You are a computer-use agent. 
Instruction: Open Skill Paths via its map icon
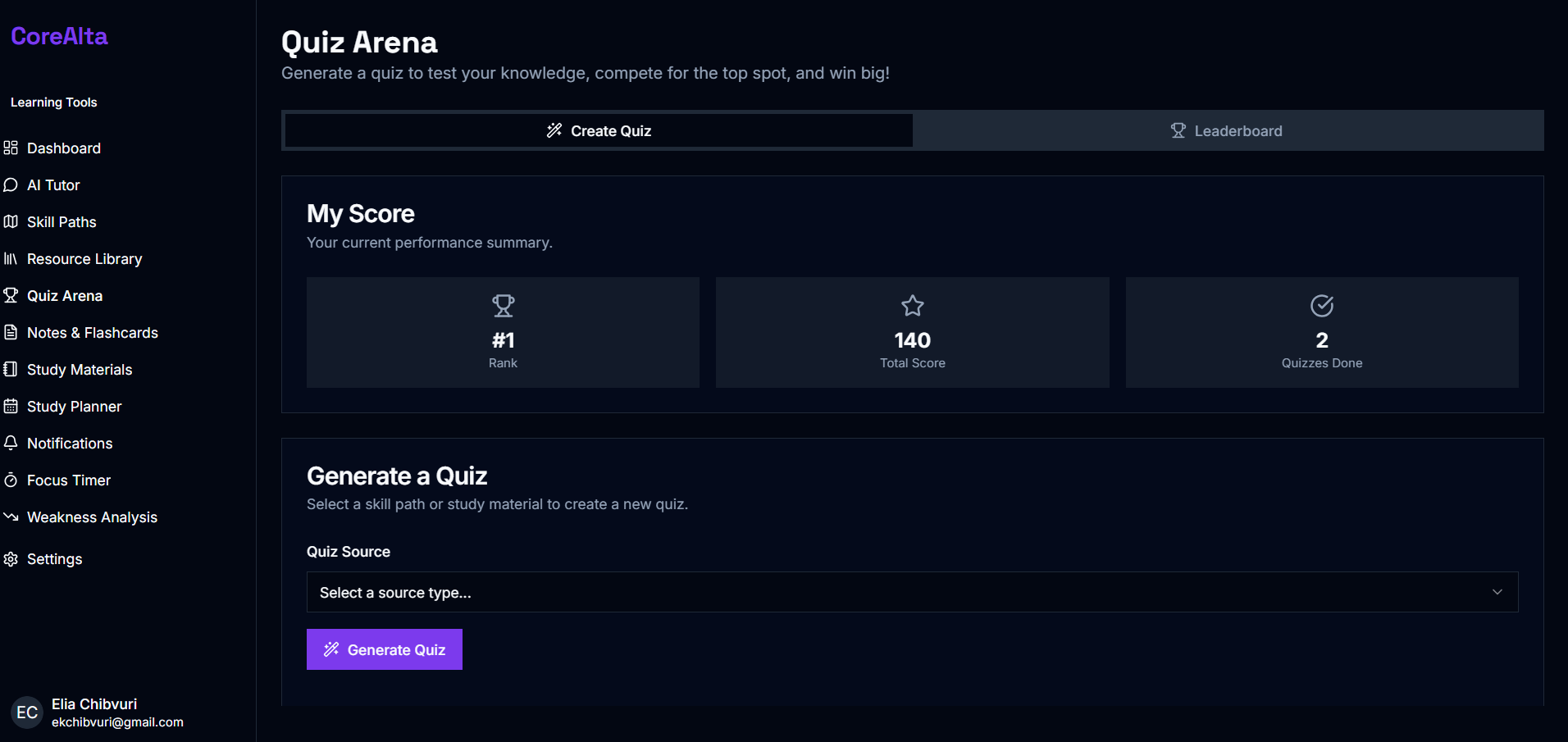tap(11, 221)
